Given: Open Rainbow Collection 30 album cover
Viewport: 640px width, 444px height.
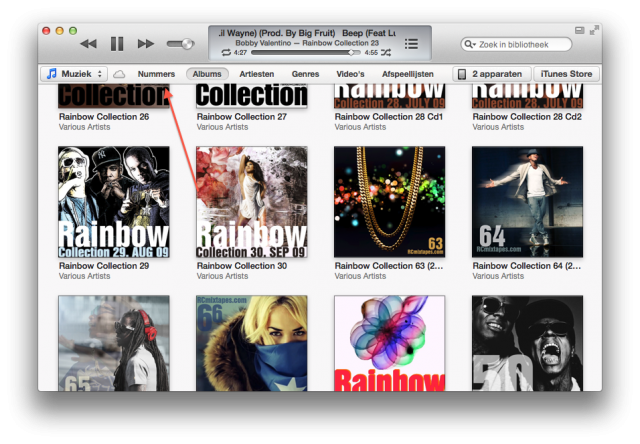Looking at the screenshot, I should click(x=251, y=202).
